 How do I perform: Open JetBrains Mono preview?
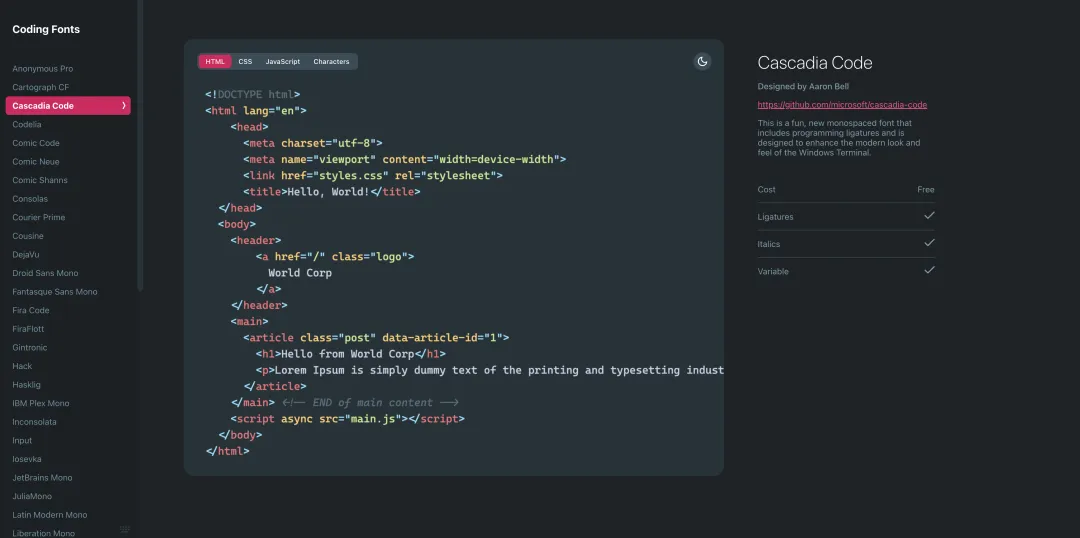42,478
